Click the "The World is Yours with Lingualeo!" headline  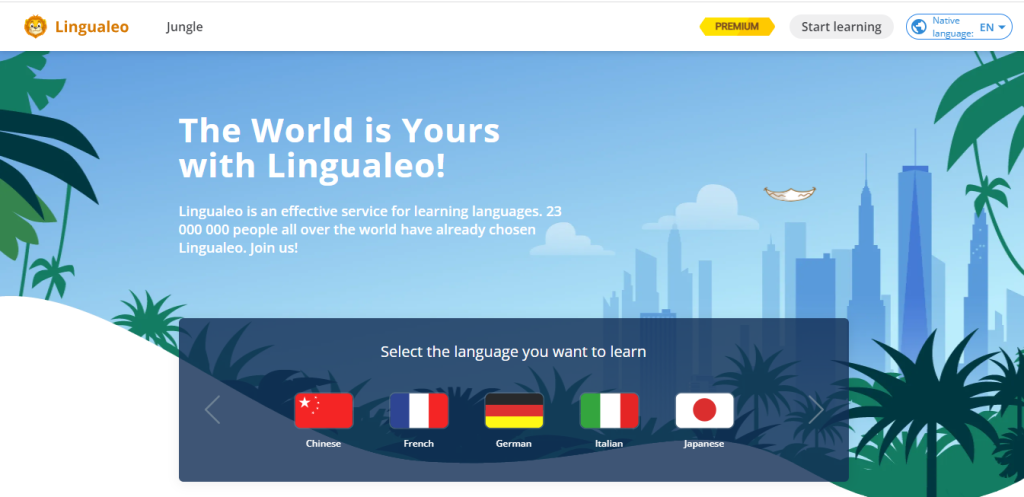340,148
